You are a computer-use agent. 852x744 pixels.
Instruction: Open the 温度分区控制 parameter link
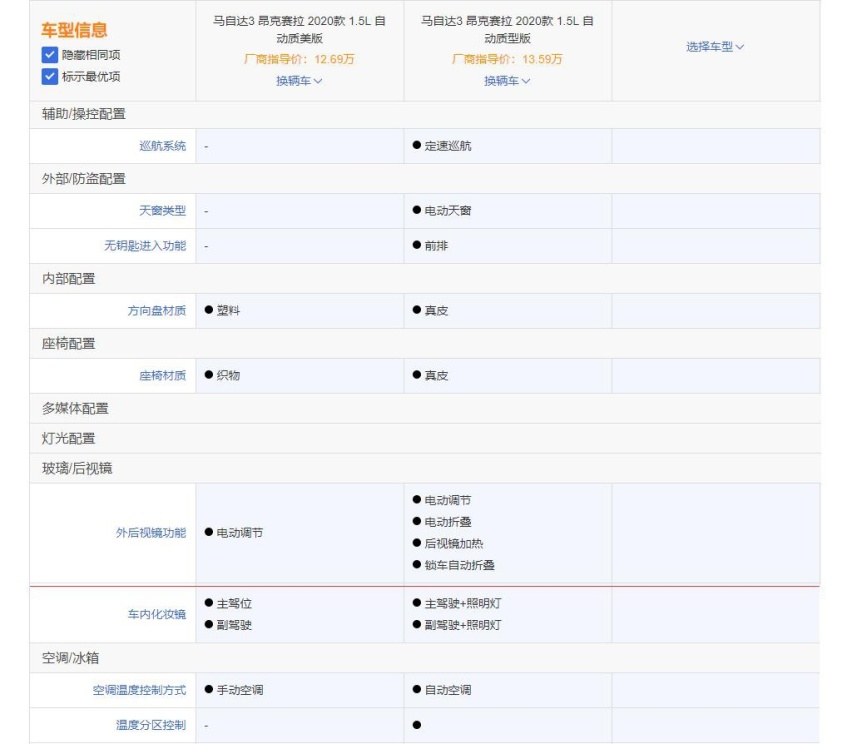click(x=151, y=725)
